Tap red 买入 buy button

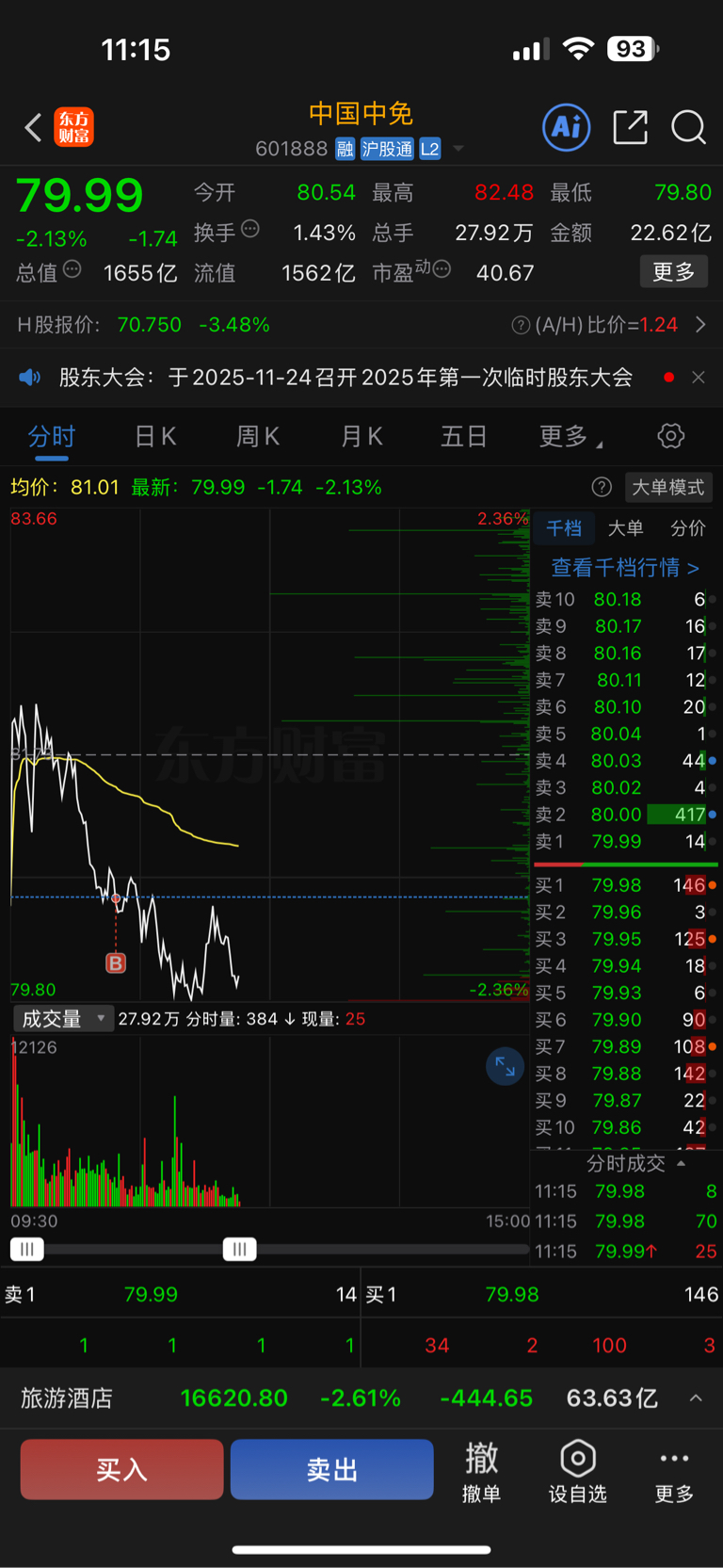pos(122,1469)
